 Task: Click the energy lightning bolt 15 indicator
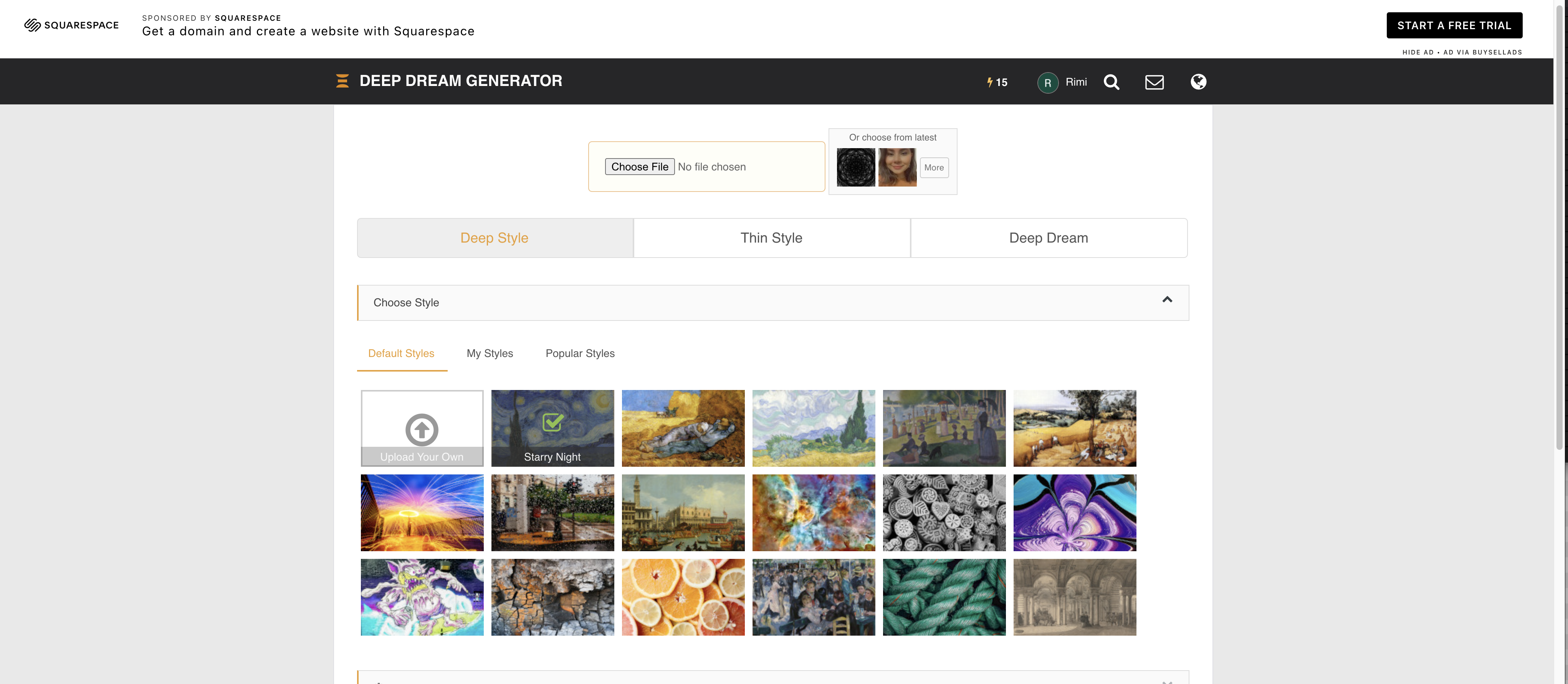pyautogui.click(x=997, y=82)
